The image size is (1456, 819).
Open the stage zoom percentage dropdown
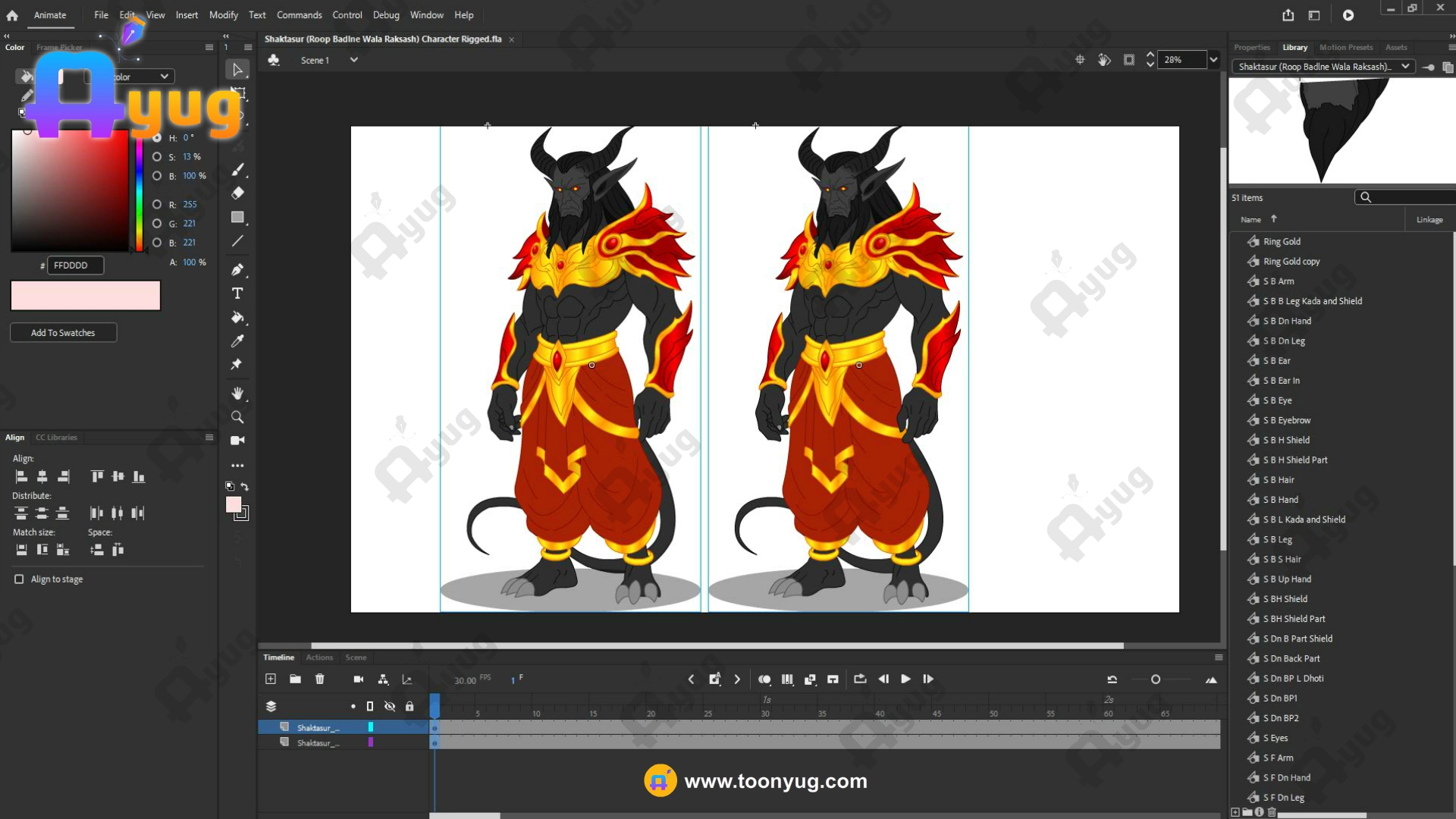tap(1213, 60)
